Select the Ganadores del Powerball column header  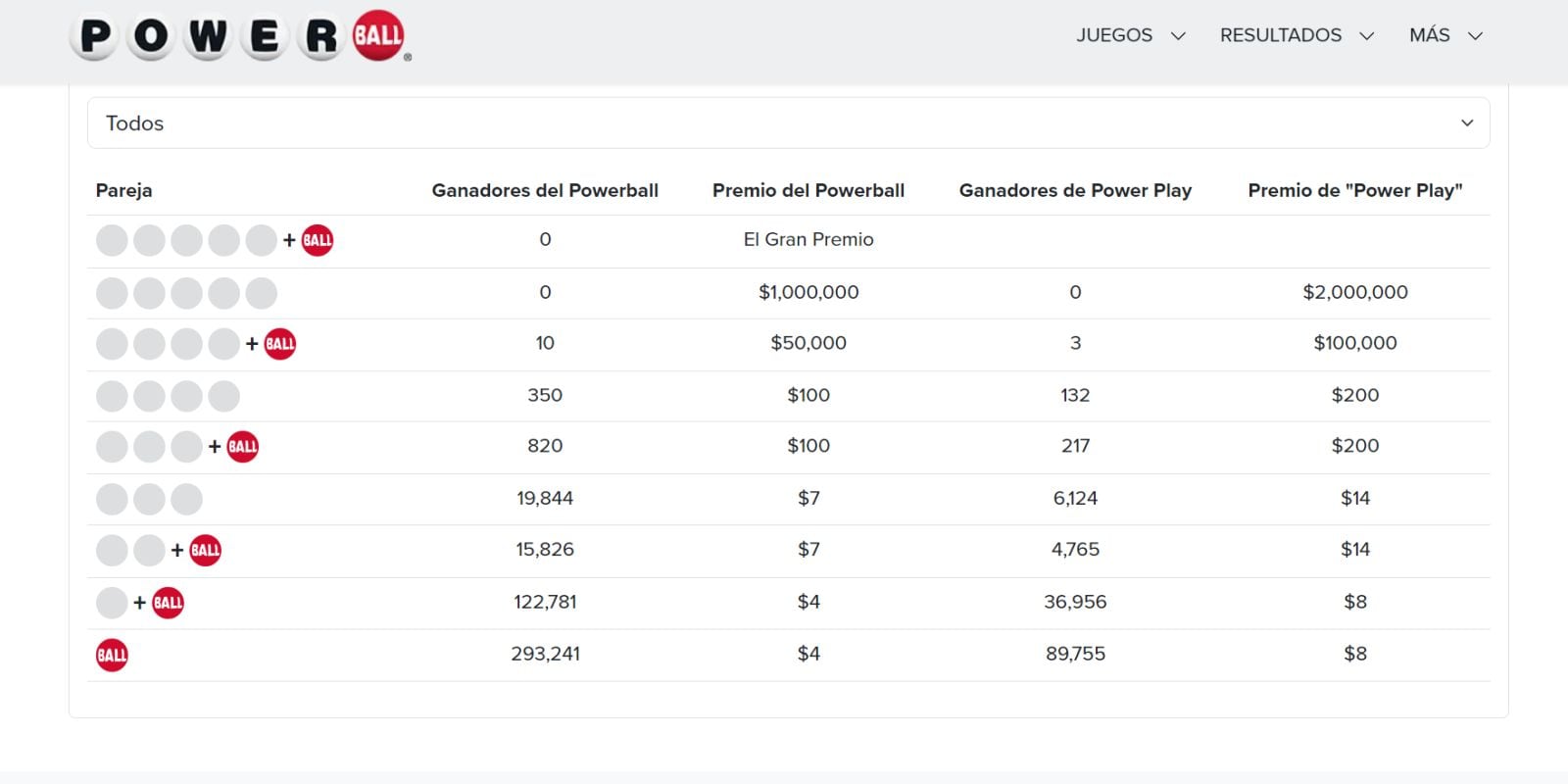545,190
